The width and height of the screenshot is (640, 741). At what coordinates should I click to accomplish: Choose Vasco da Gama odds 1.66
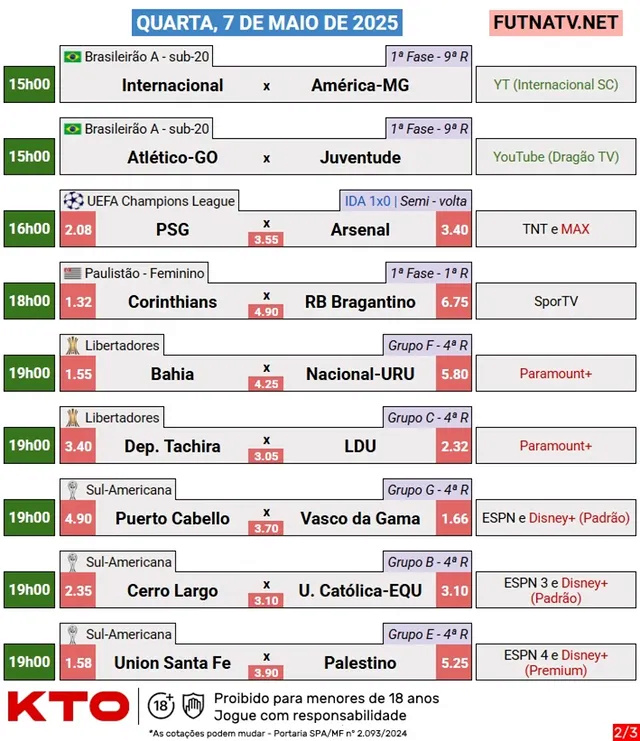point(454,518)
